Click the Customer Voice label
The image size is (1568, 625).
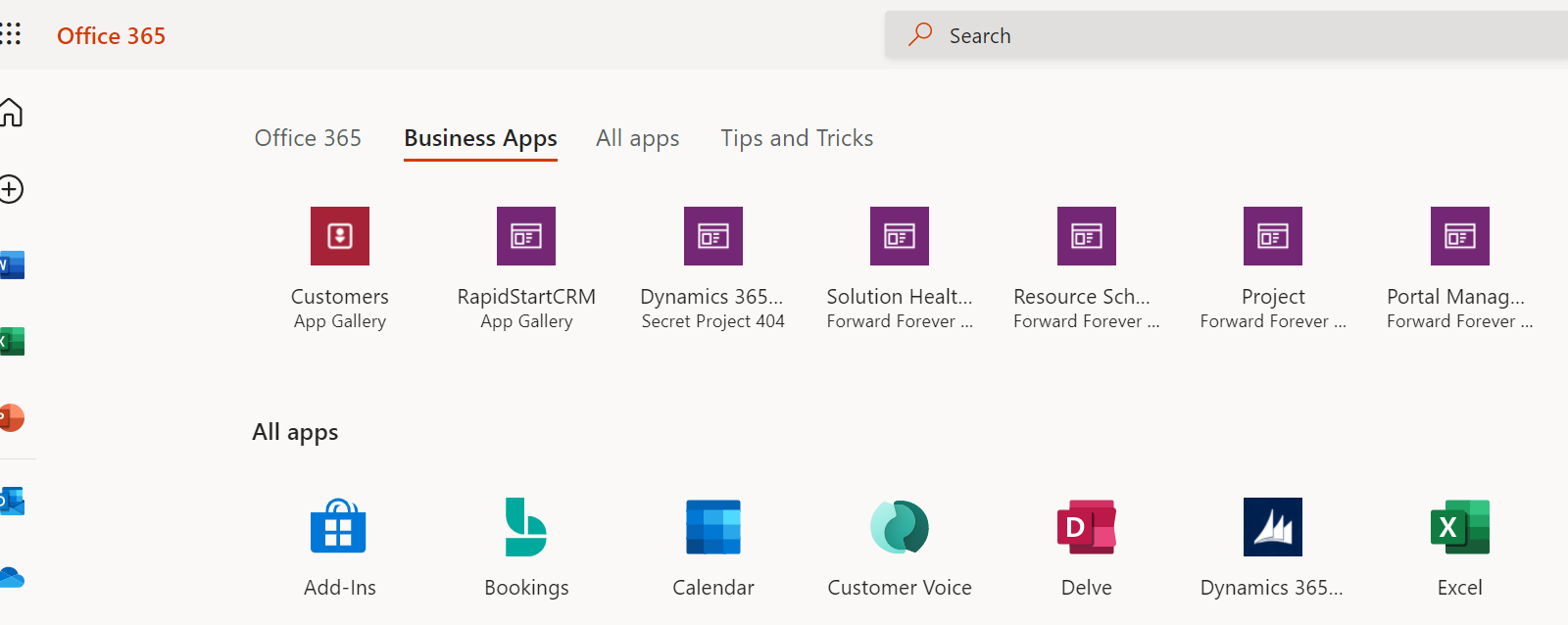point(900,588)
